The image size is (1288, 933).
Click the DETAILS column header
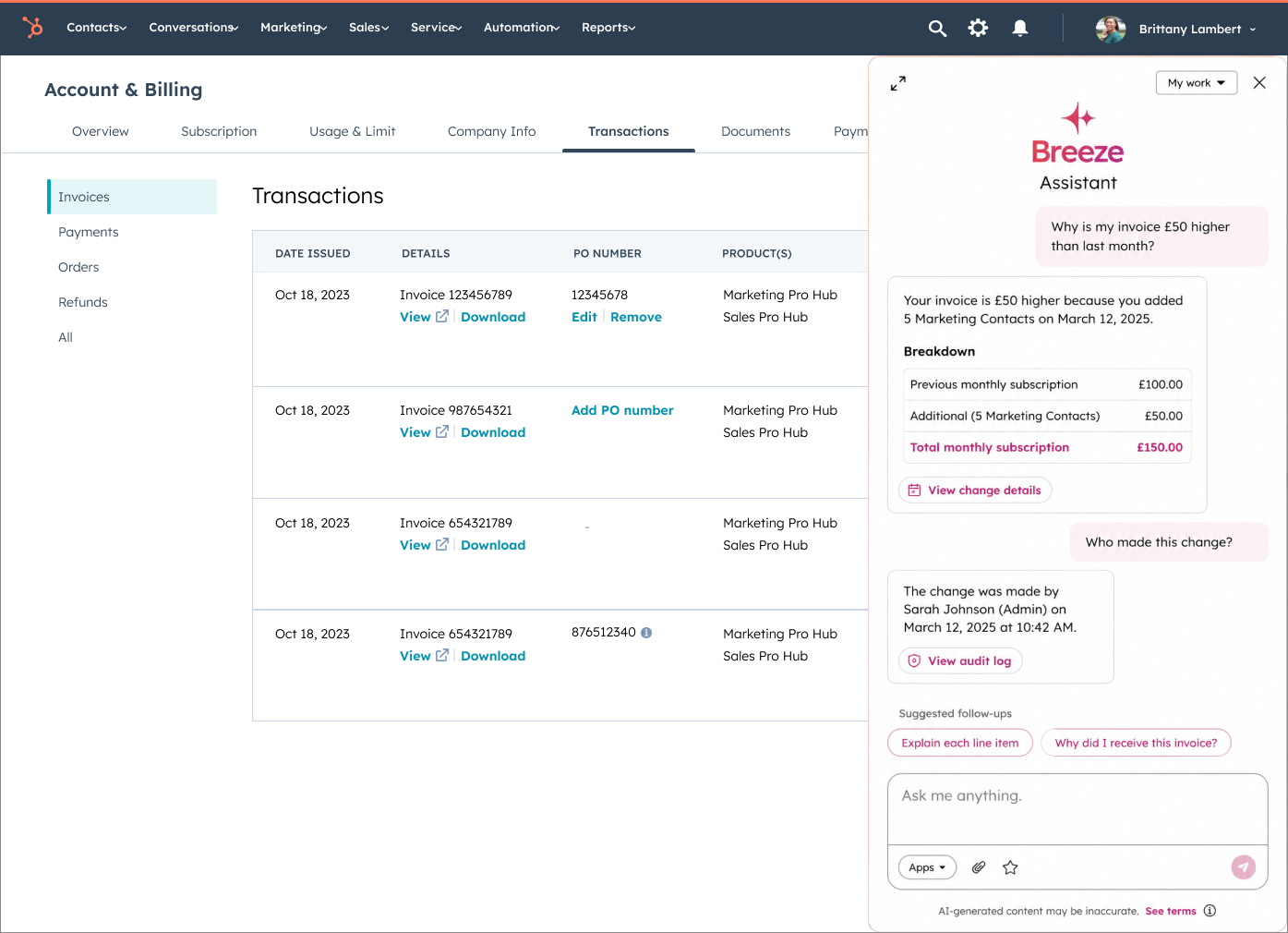[426, 253]
